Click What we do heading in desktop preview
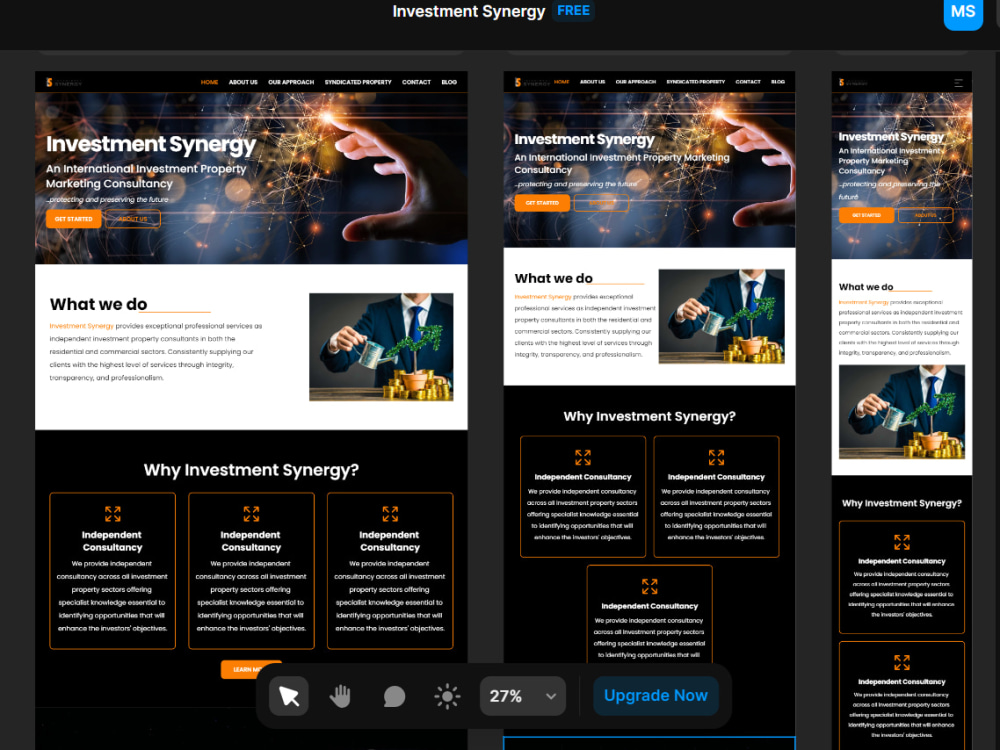This screenshot has width=1000, height=750. (x=99, y=304)
